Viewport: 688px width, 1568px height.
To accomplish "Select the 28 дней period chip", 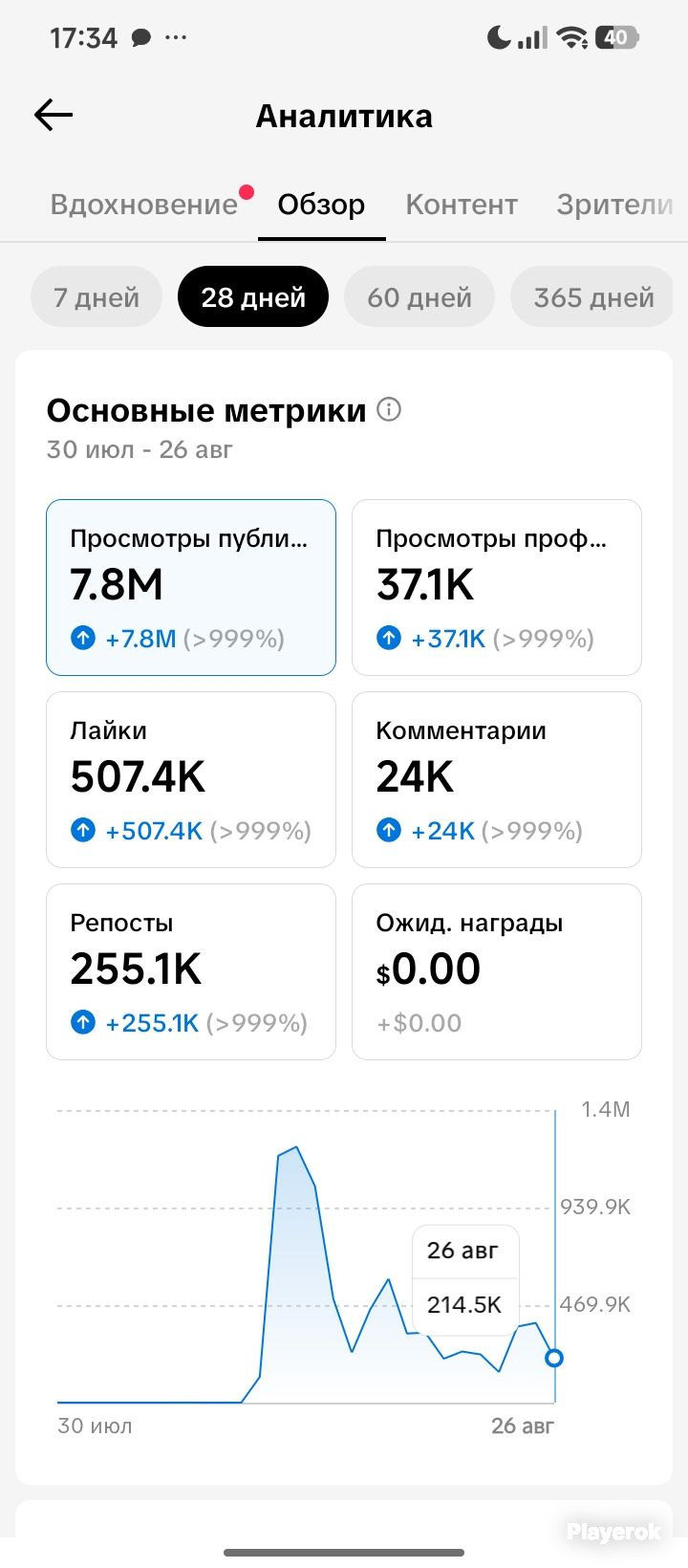I will 253,296.
